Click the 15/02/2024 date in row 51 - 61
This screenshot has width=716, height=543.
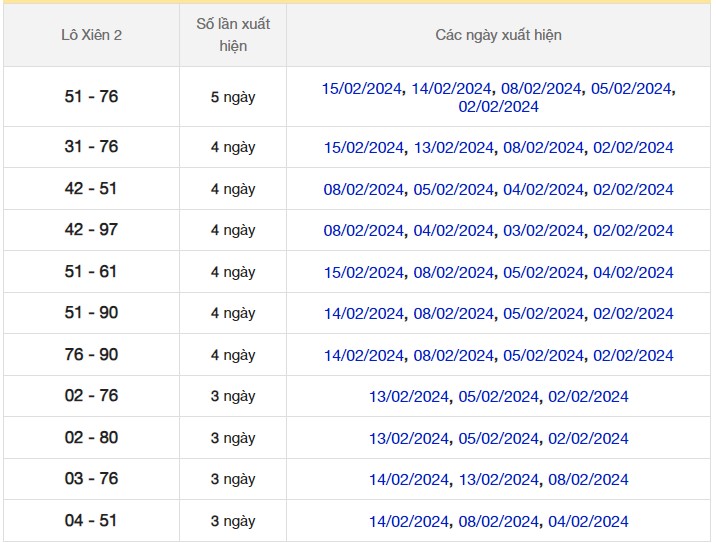pyautogui.click(x=364, y=273)
